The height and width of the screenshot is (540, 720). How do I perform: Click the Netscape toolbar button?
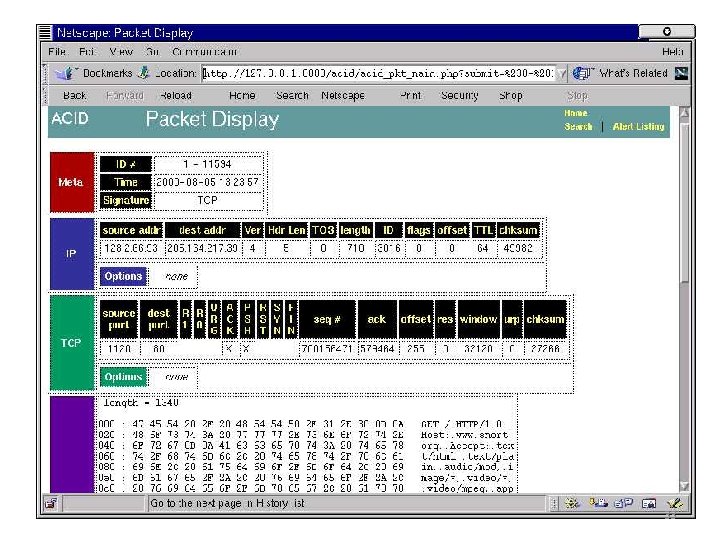pyautogui.click(x=343, y=96)
